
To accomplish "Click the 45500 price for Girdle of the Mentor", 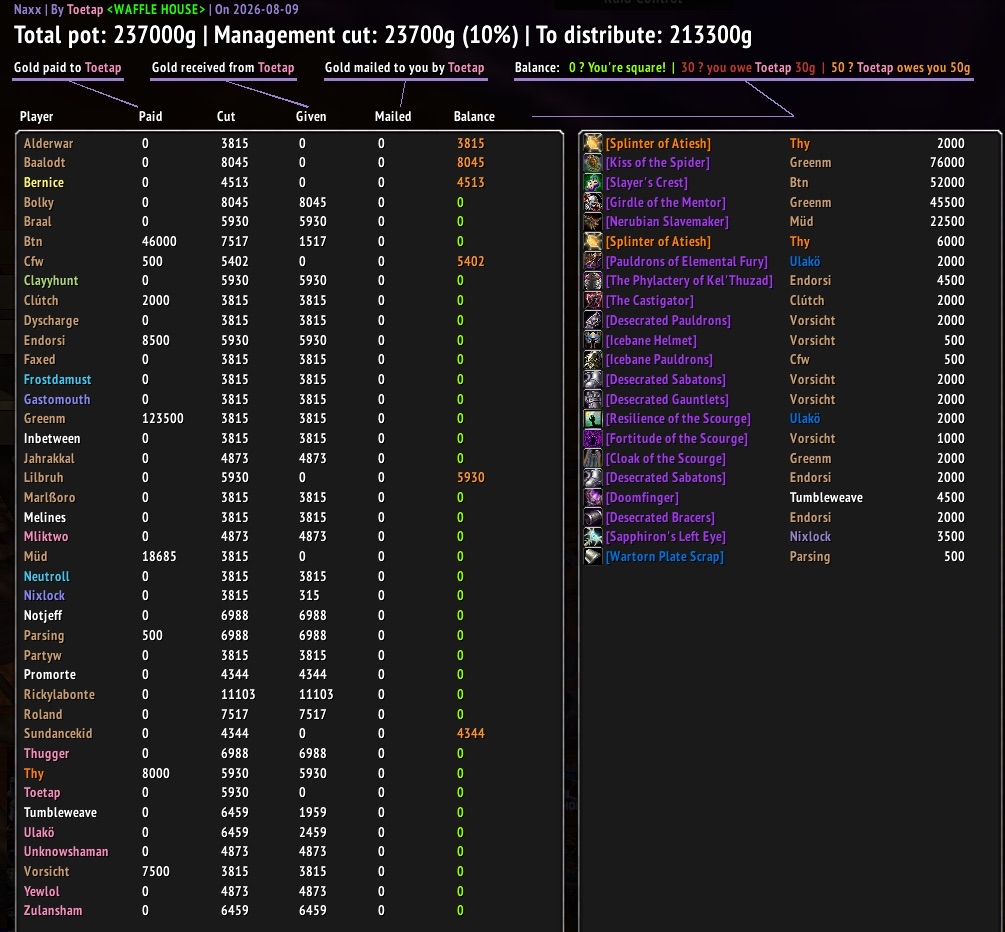I will point(947,203).
